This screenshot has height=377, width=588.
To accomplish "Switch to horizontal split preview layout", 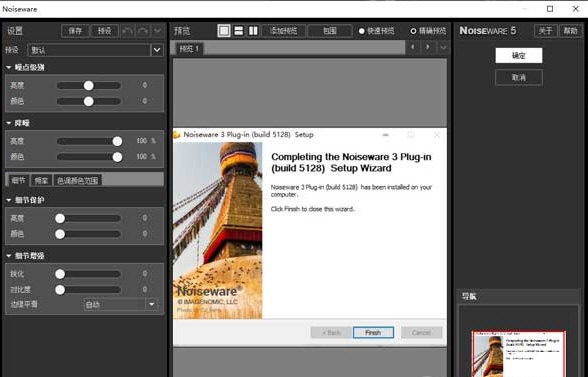I will pos(238,30).
